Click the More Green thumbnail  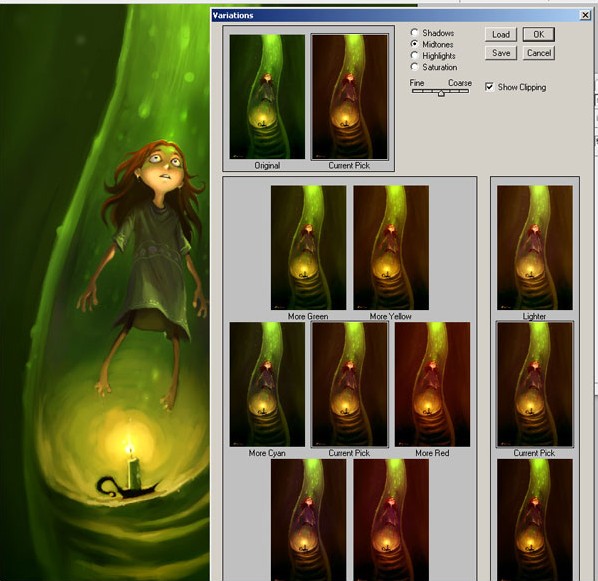(308, 248)
